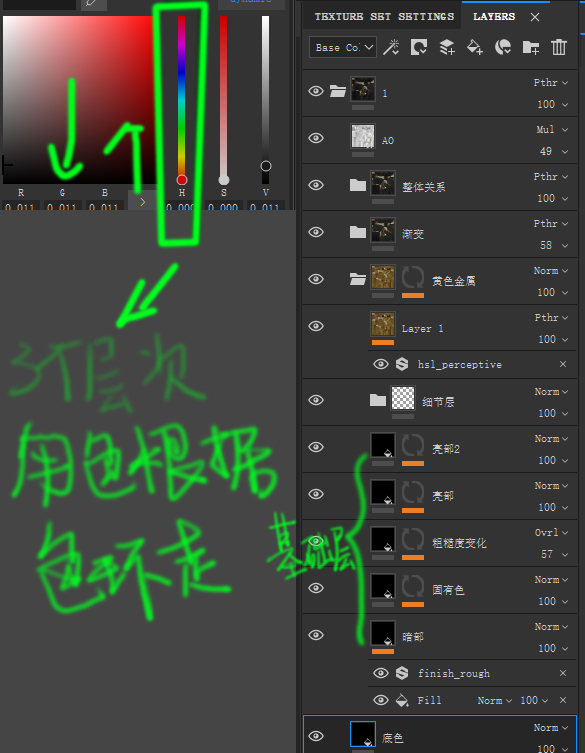Click the bucket icon of the Fill effect
The image size is (585, 753).
pyautogui.click(x=402, y=700)
